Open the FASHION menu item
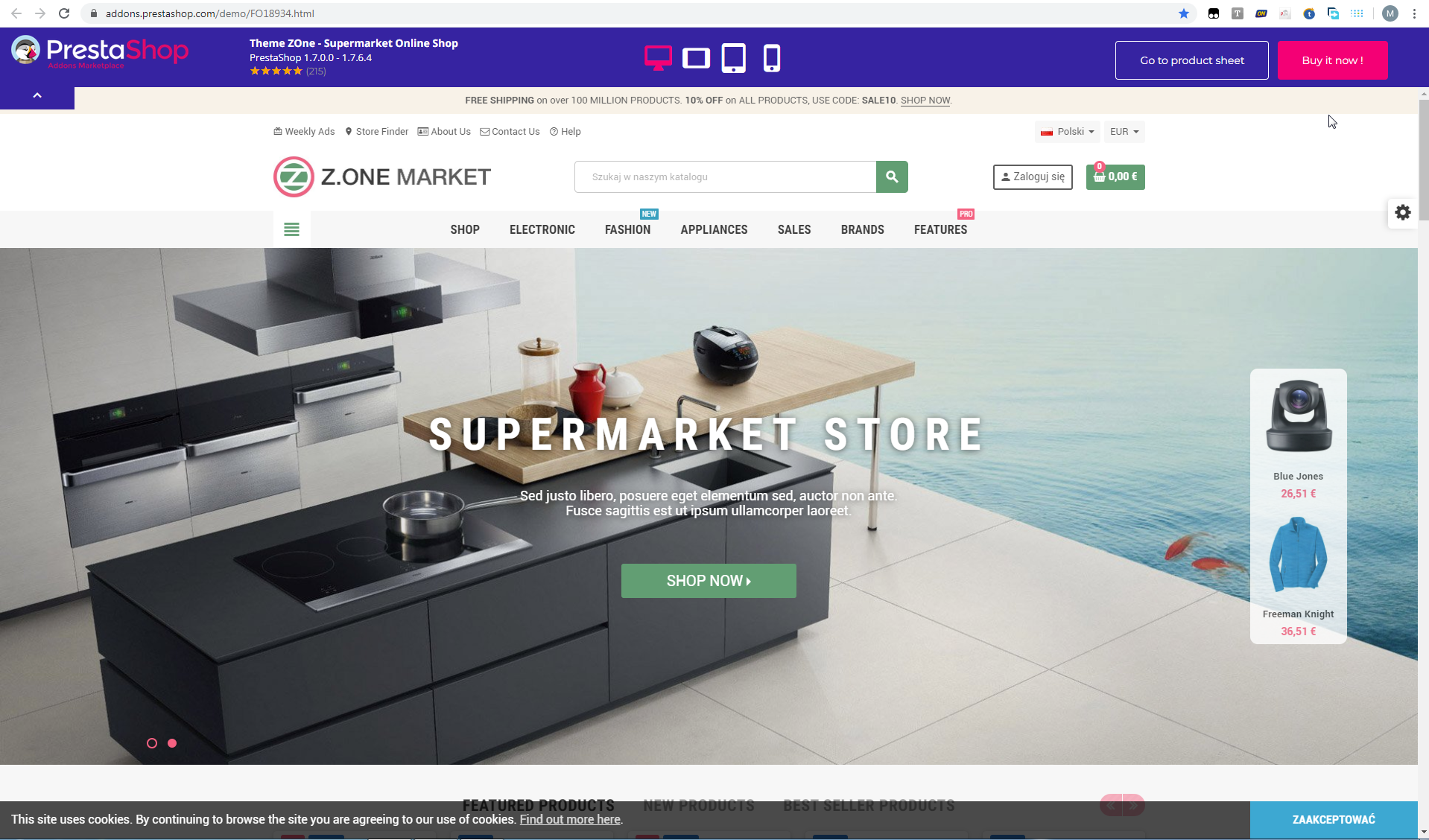 coord(627,229)
